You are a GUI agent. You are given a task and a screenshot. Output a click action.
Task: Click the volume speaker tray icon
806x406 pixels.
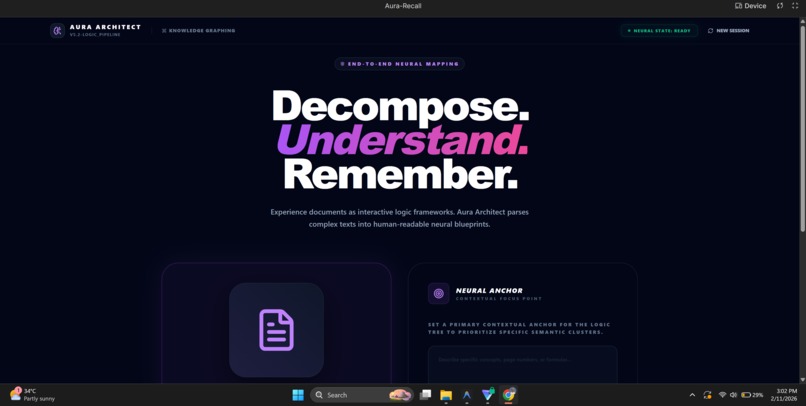[733, 395]
